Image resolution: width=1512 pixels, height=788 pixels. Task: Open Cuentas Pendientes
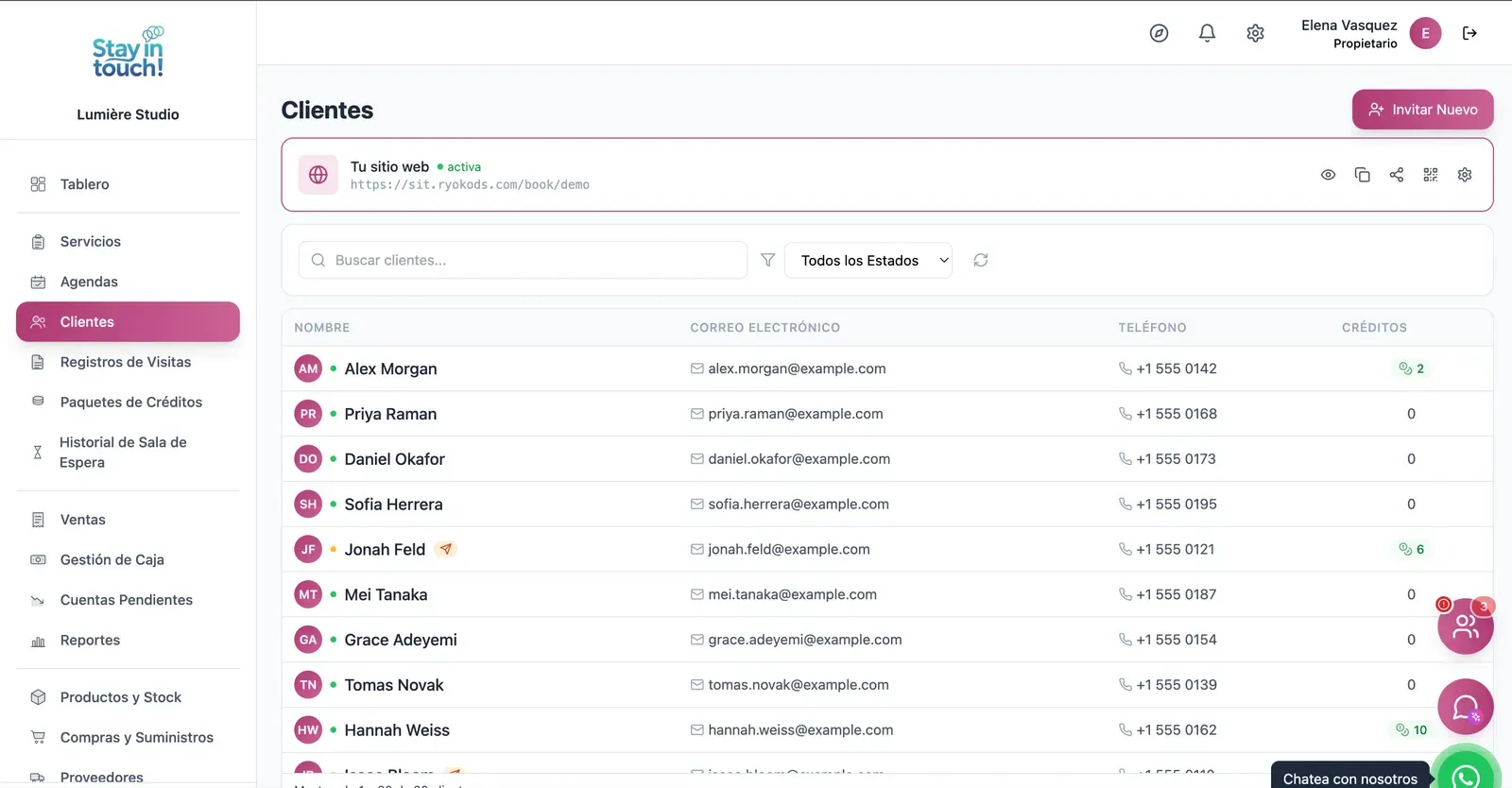point(128,600)
